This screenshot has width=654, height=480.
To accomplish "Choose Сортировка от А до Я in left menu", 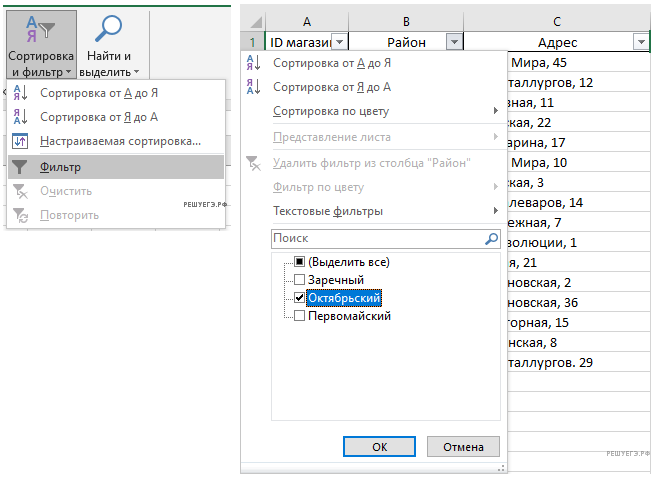I will (99, 93).
